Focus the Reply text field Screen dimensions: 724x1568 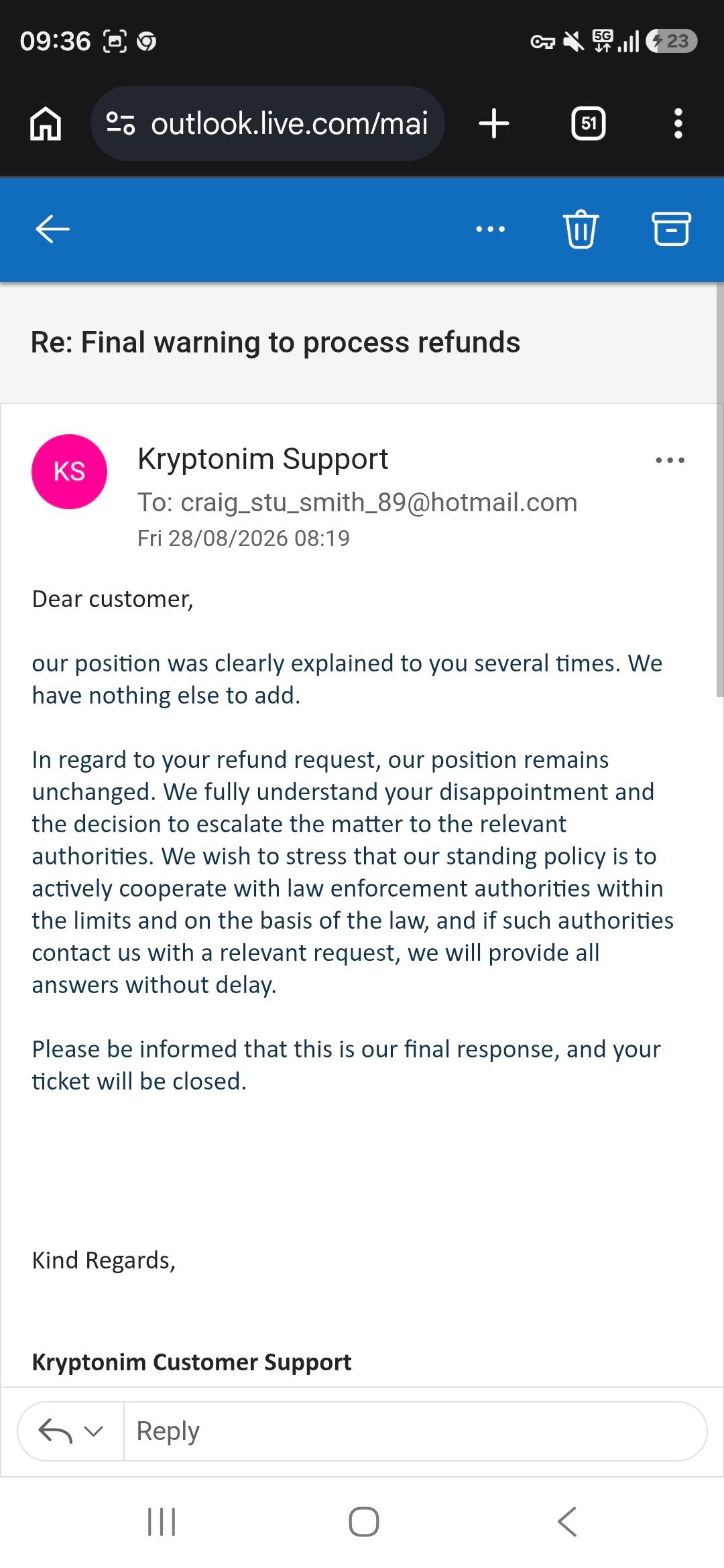click(x=416, y=1431)
